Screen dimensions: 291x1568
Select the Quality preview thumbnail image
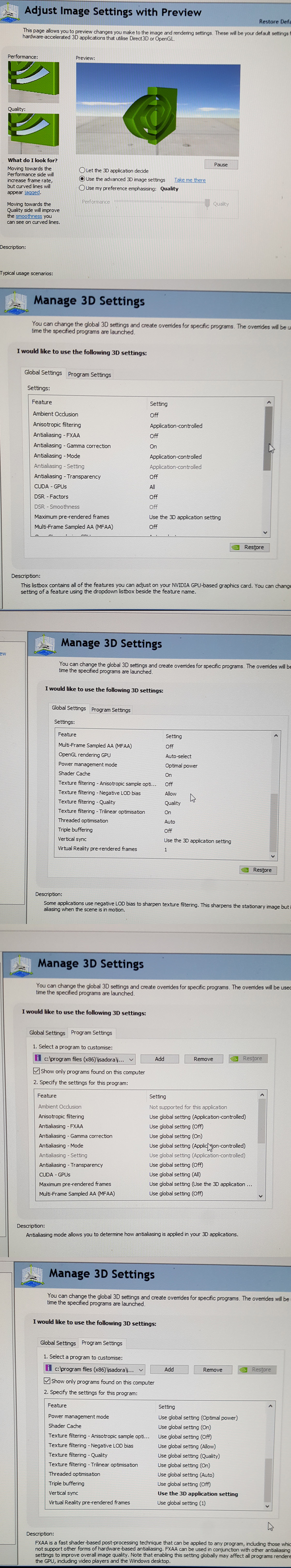33,133
